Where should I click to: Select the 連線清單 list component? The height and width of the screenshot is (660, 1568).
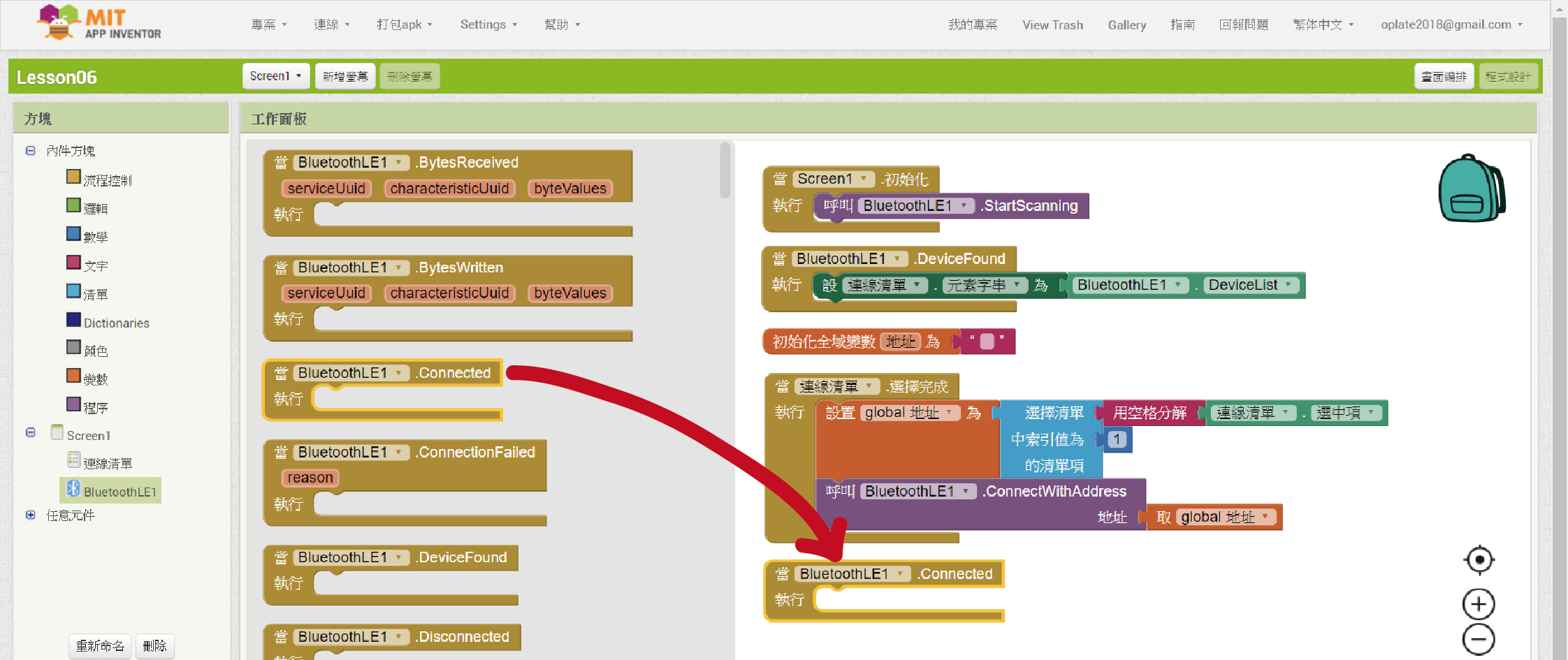click(x=107, y=463)
